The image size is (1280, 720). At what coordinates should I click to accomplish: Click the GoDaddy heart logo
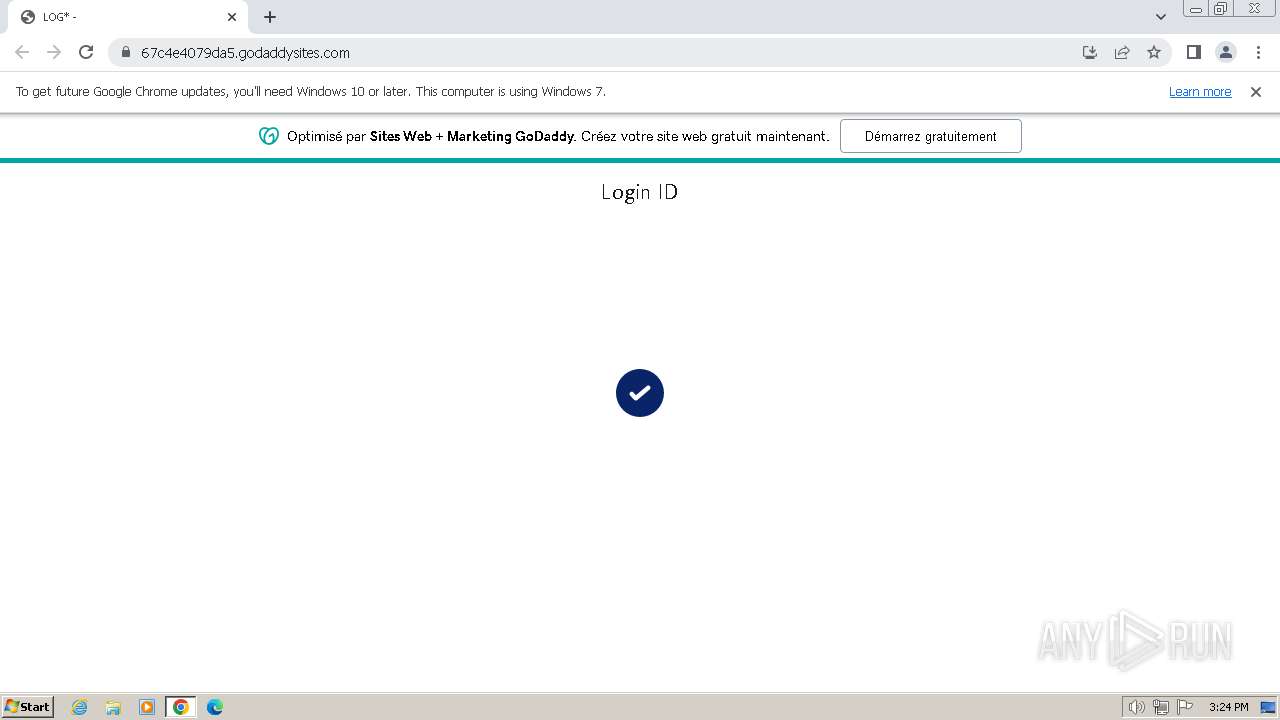[x=268, y=136]
